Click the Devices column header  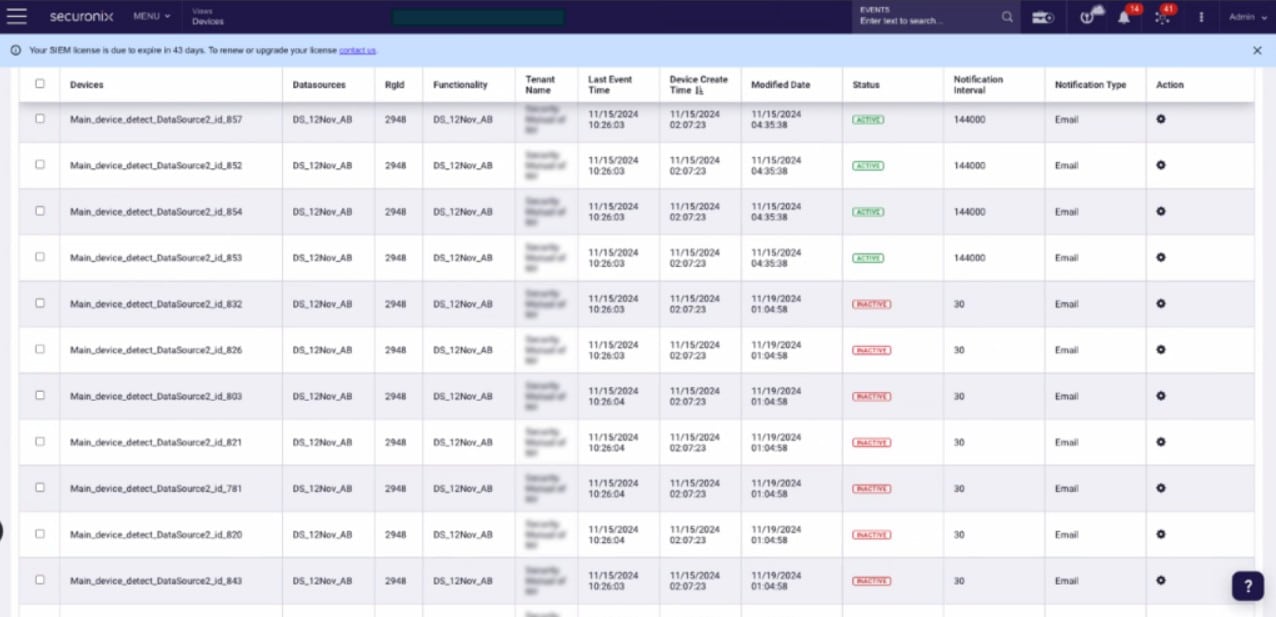(x=87, y=85)
